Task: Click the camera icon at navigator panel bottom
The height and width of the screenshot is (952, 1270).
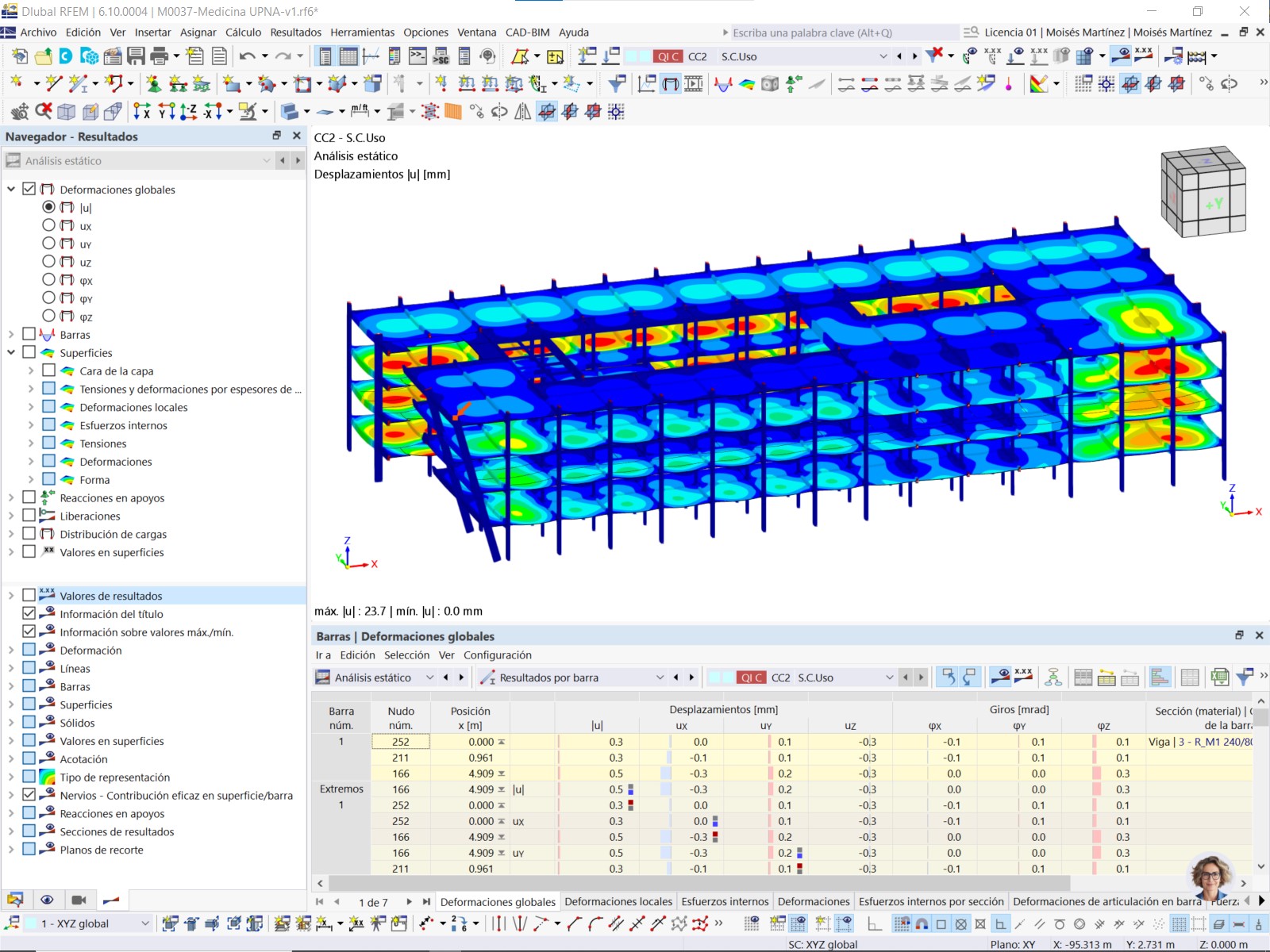Action: coord(79,900)
